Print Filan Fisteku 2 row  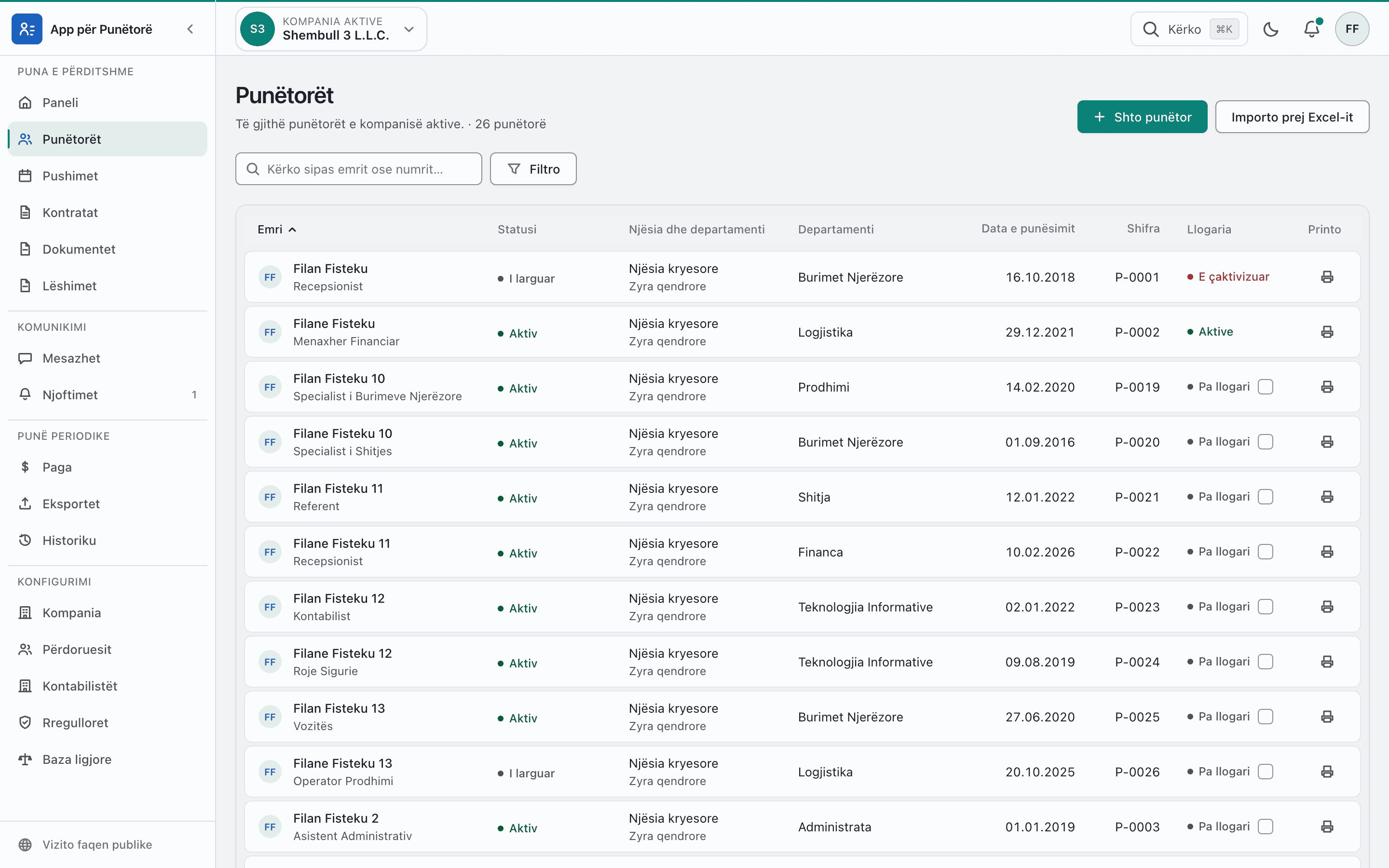1327,827
